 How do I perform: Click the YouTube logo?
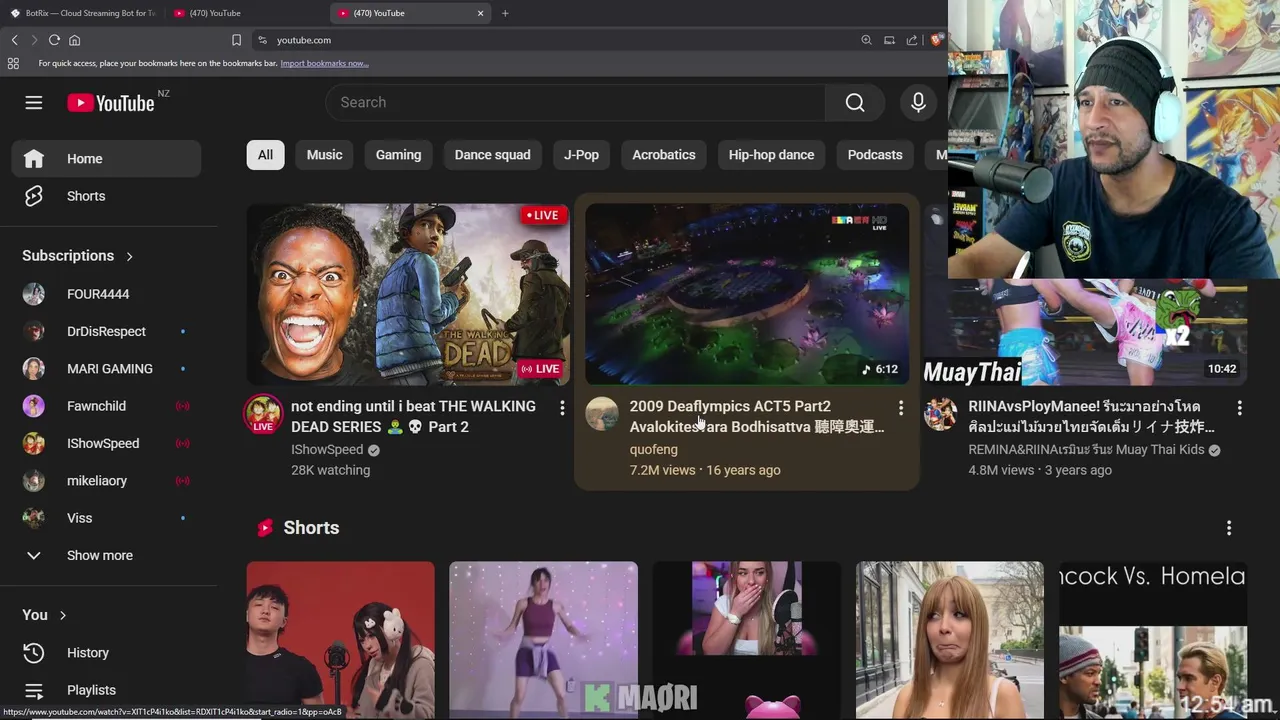[x=111, y=103]
